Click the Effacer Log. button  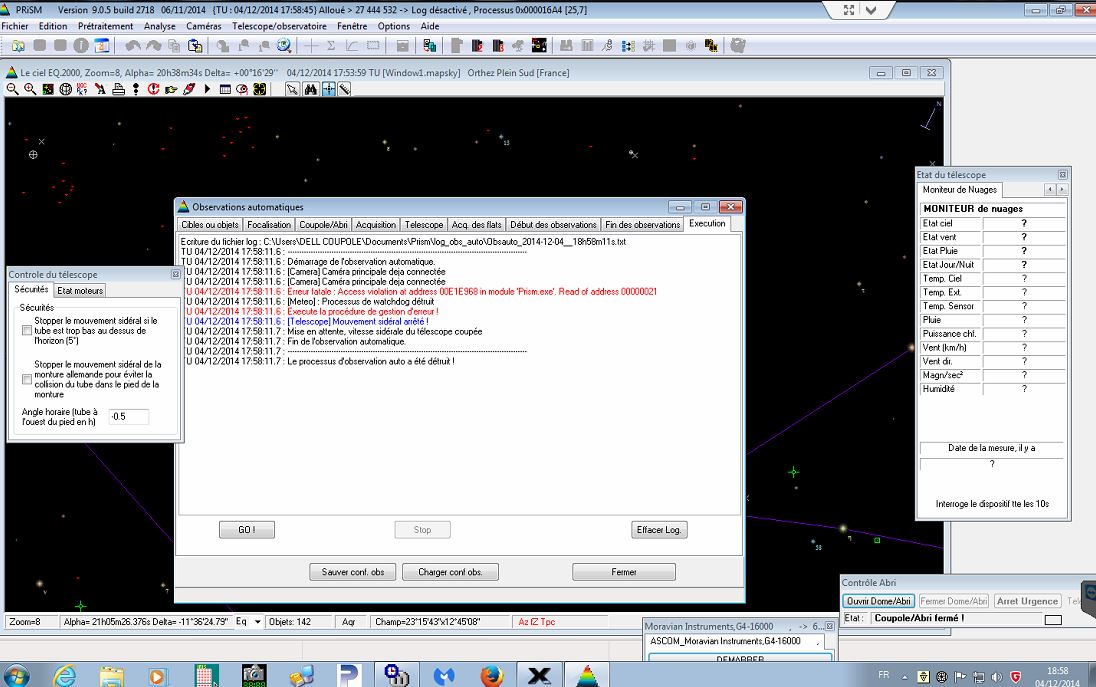(x=660, y=530)
